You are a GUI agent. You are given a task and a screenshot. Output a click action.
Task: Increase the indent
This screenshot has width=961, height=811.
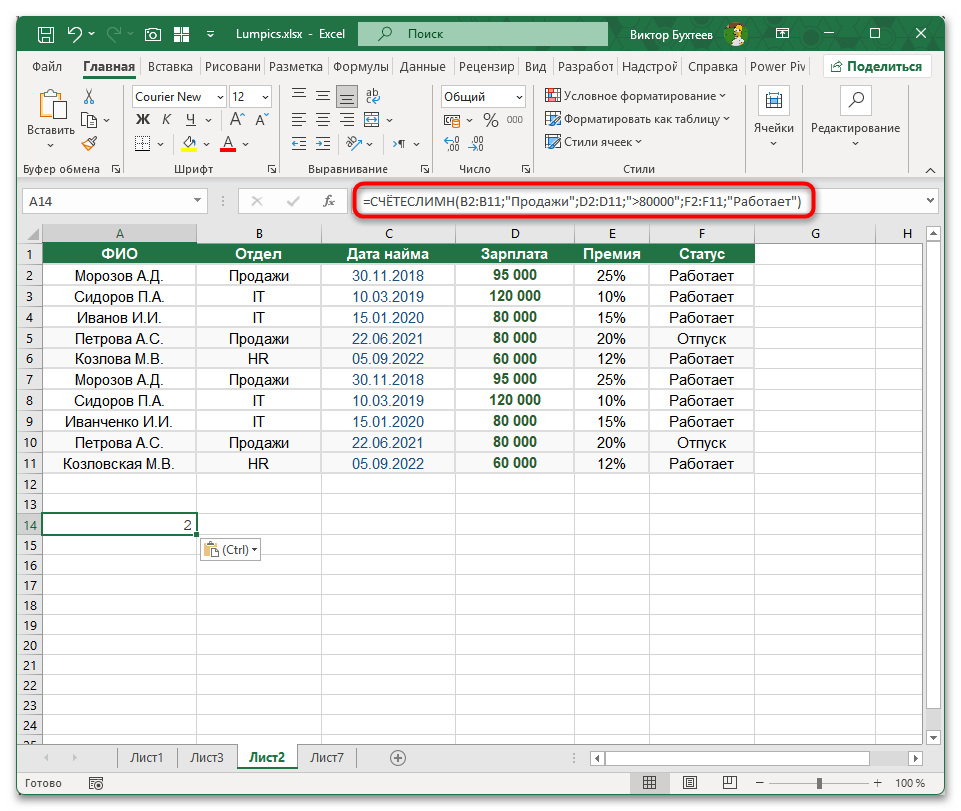coord(323,144)
